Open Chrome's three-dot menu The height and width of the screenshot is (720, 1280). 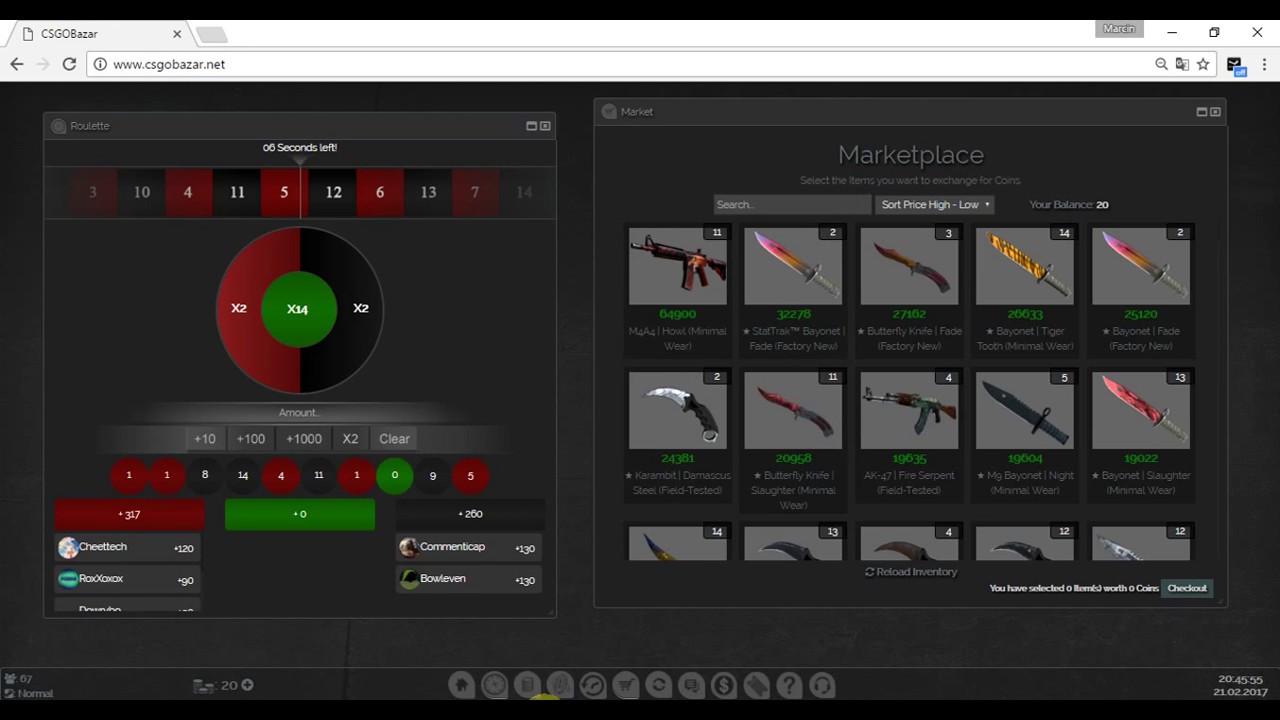point(1262,64)
